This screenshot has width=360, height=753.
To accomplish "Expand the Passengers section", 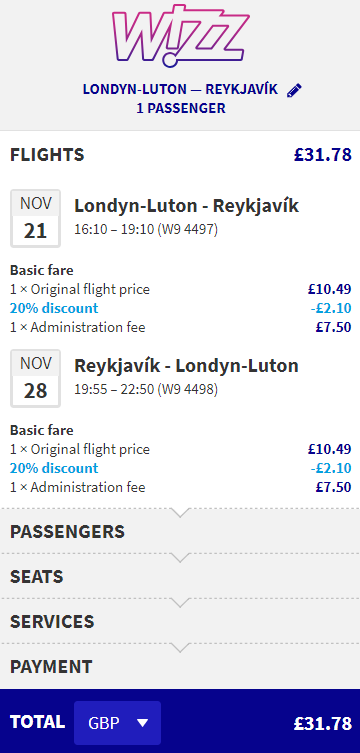I will [x=180, y=531].
